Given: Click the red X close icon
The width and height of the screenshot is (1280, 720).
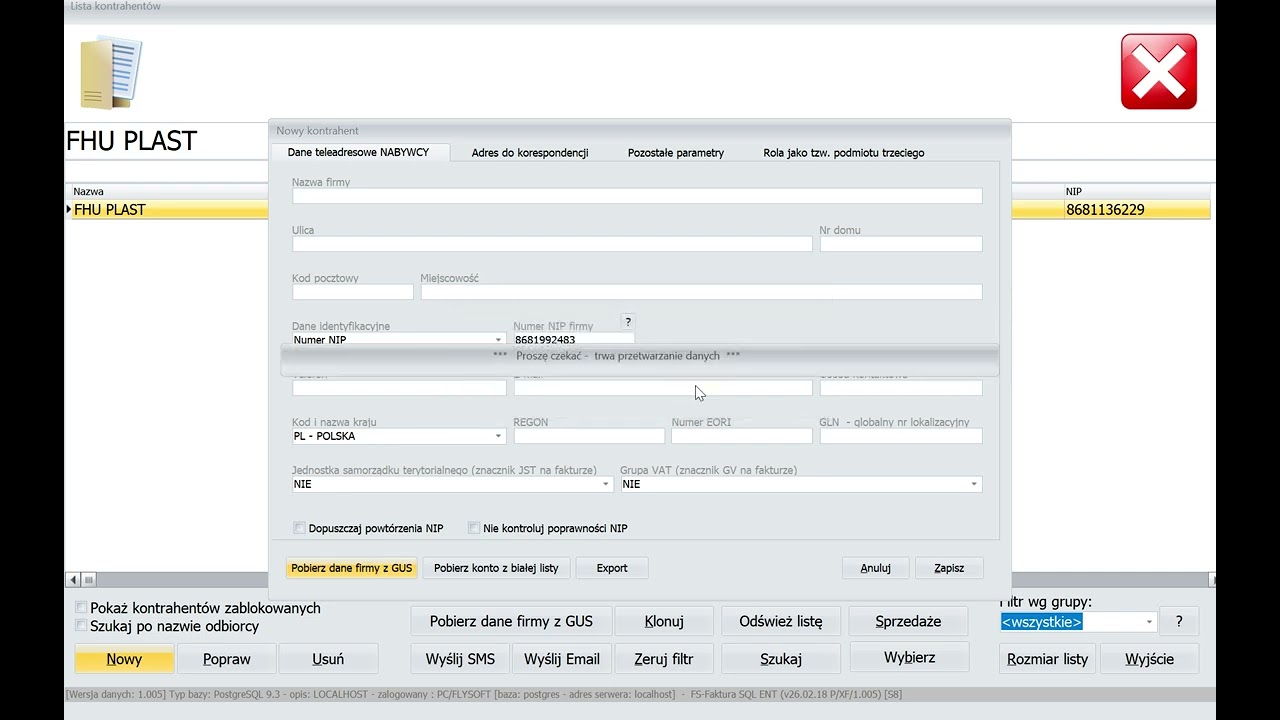Looking at the screenshot, I should pyautogui.click(x=1159, y=71).
